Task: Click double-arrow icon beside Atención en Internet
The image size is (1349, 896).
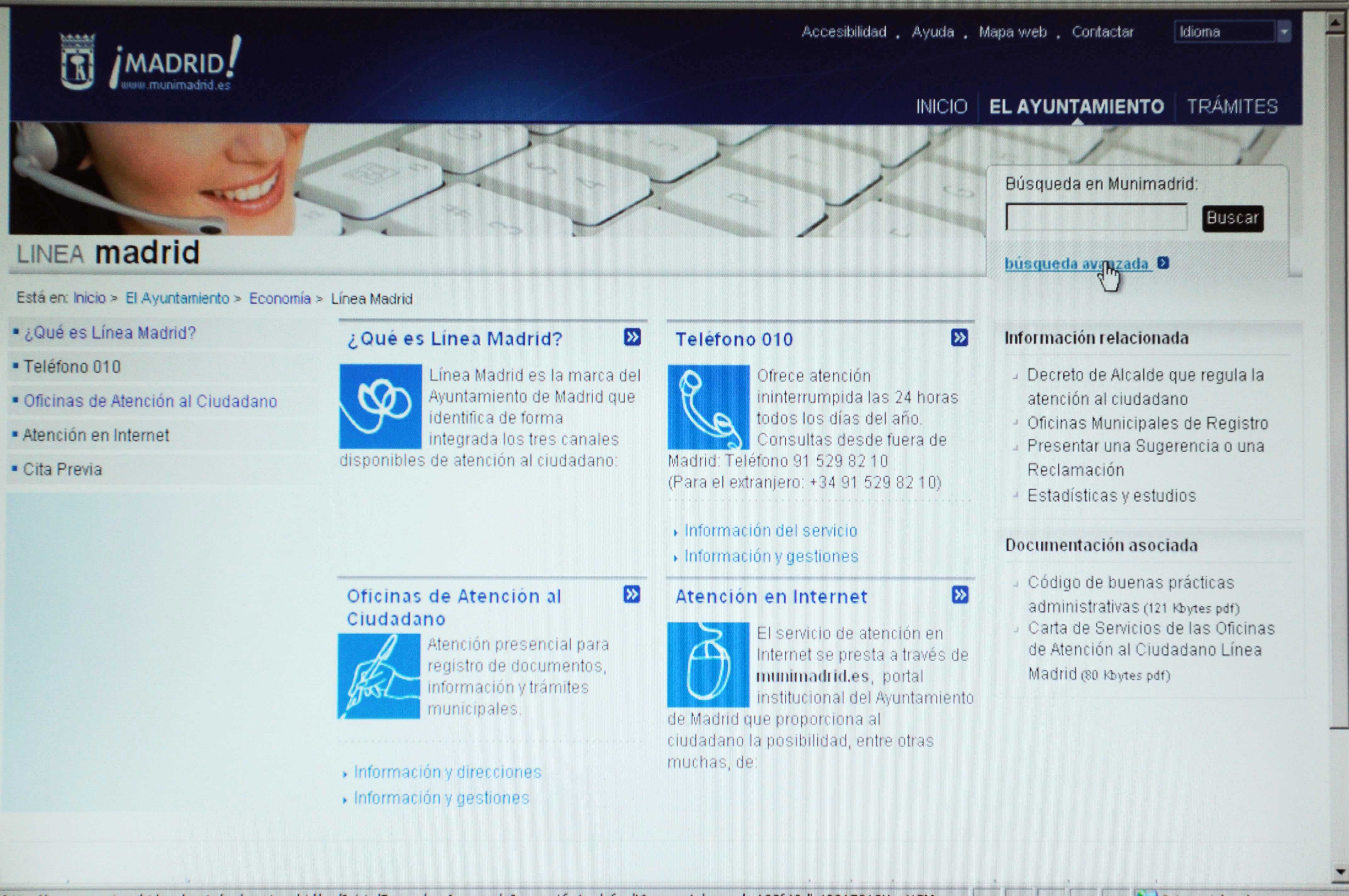Action: pyautogui.click(x=960, y=595)
